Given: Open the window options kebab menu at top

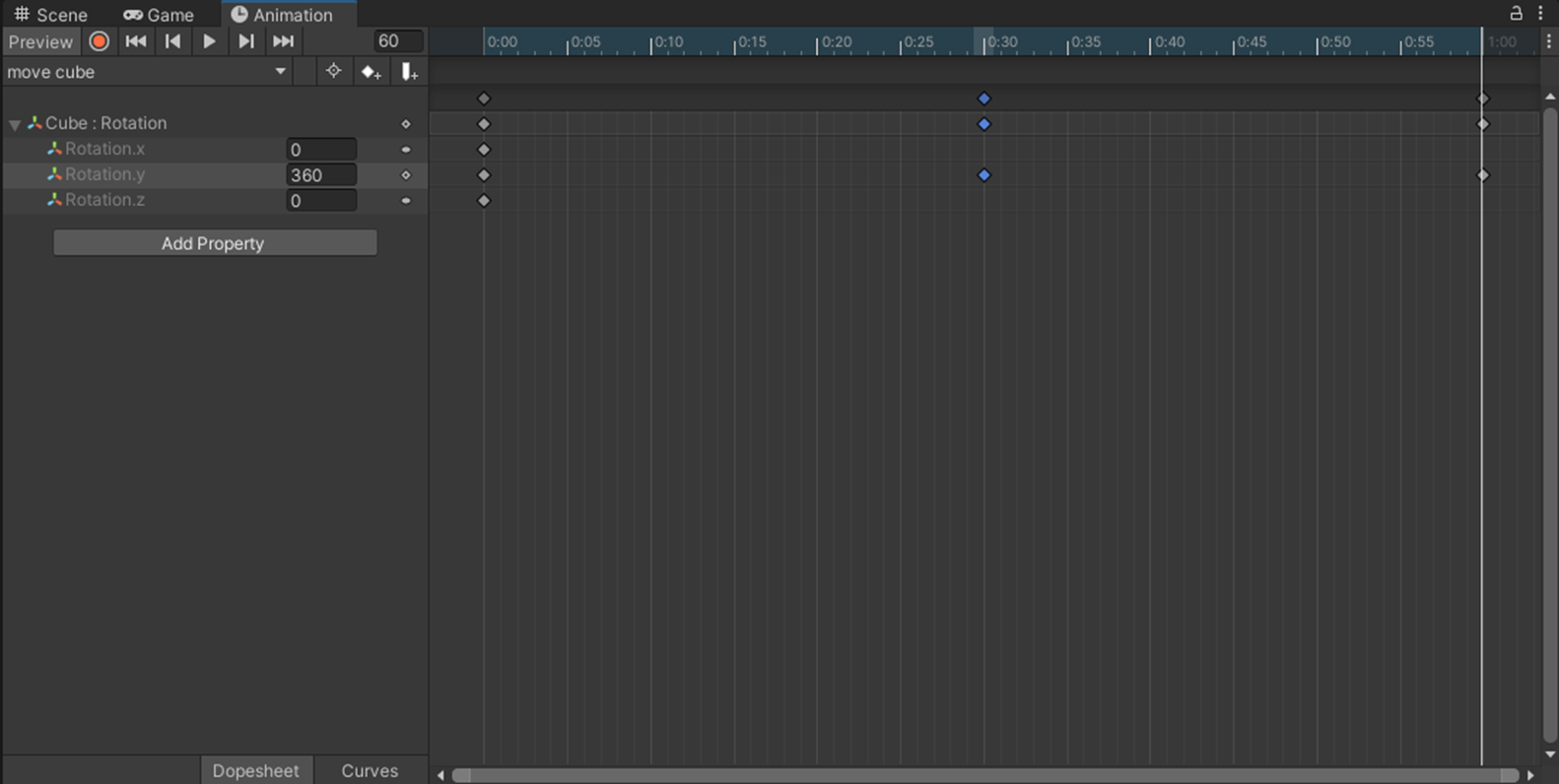Looking at the screenshot, I should [1541, 13].
